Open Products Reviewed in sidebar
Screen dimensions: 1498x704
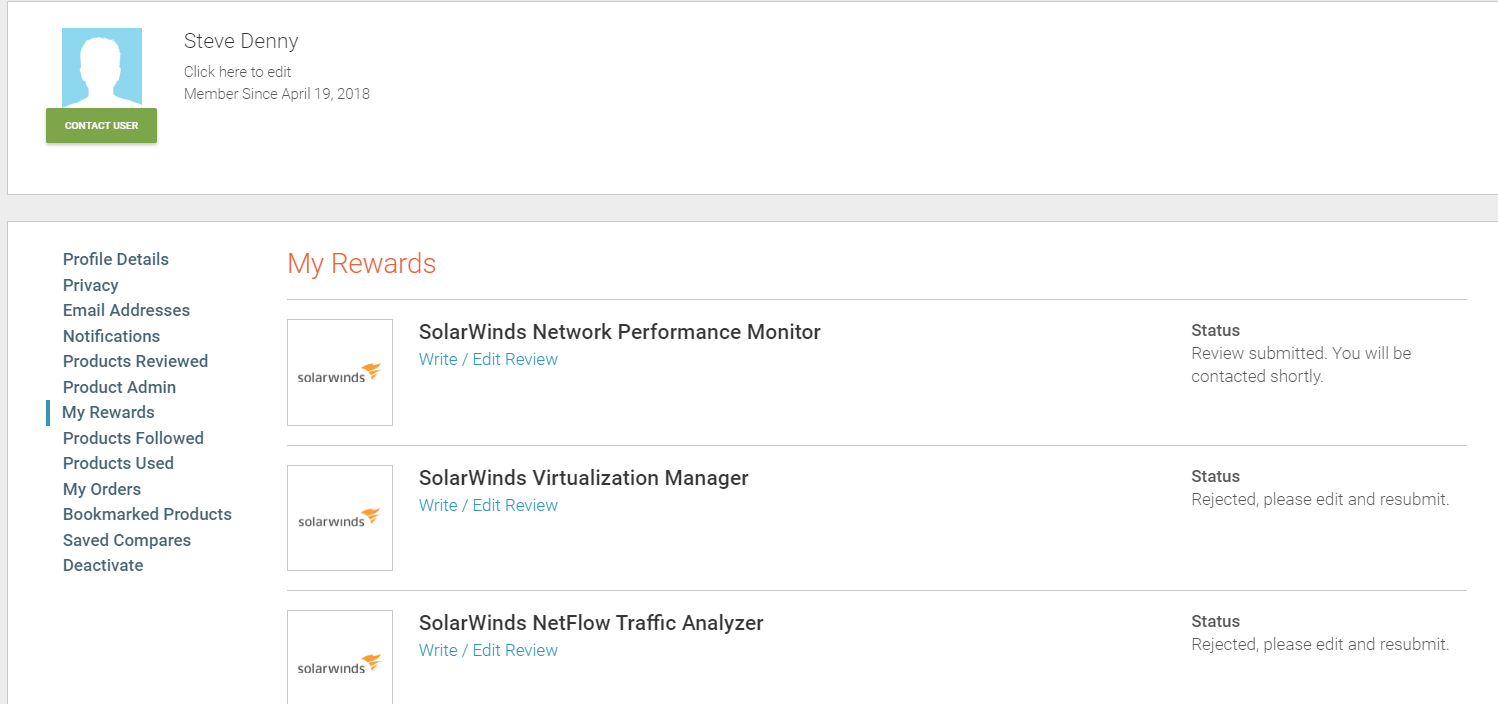click(x=135, y=361)
